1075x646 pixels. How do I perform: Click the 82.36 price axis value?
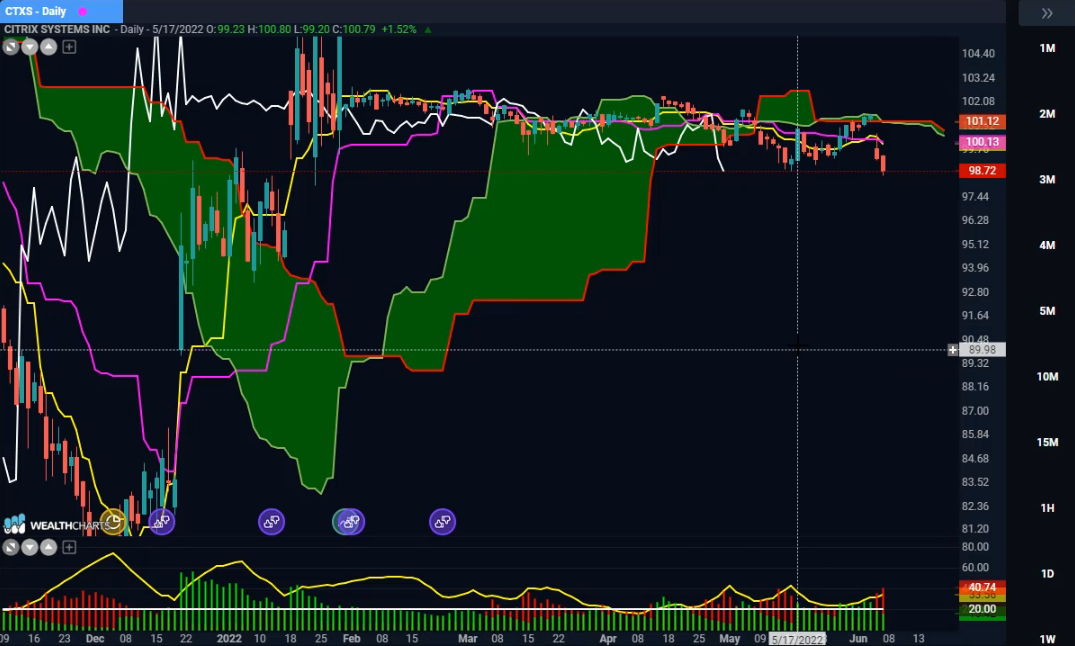[975, 506]
